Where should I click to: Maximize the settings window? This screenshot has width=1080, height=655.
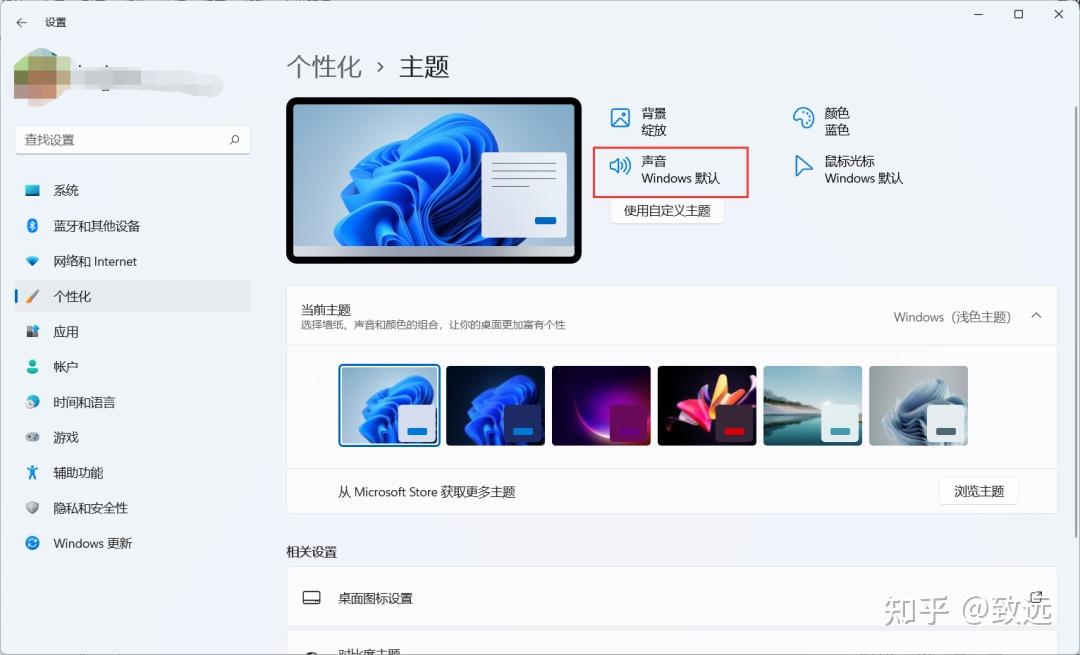point(1019,14)
